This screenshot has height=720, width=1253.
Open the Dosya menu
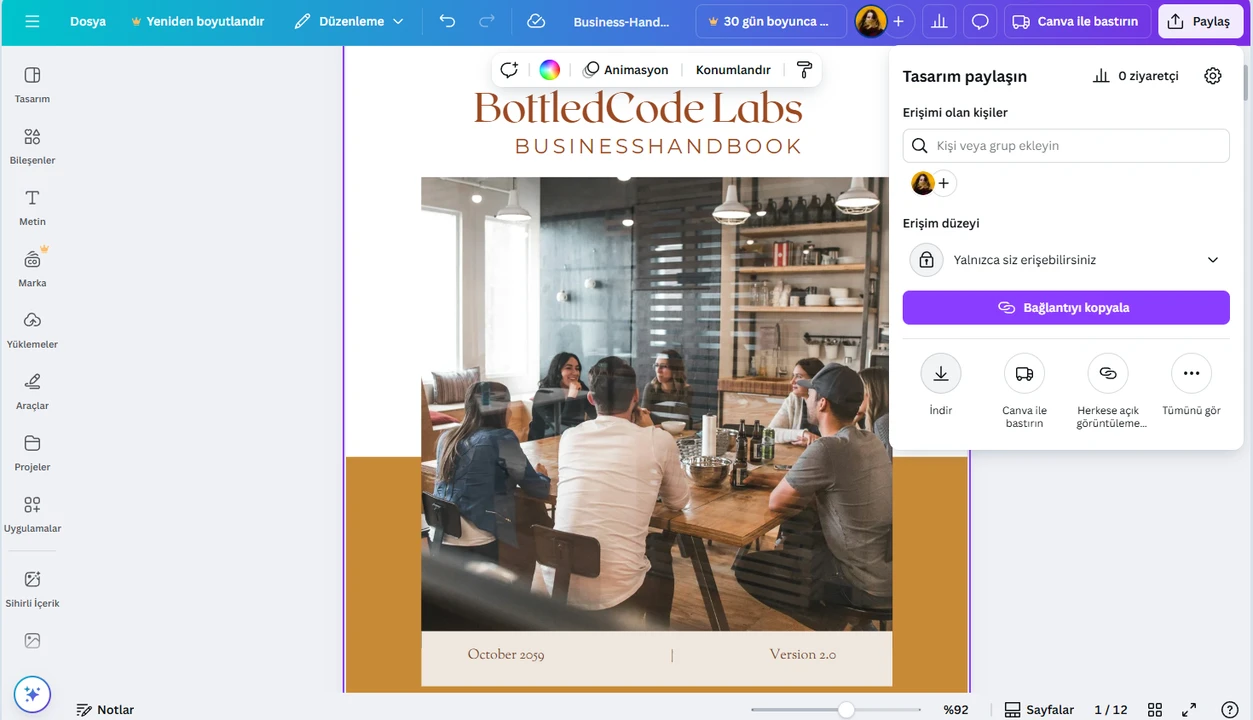[88, 21]
